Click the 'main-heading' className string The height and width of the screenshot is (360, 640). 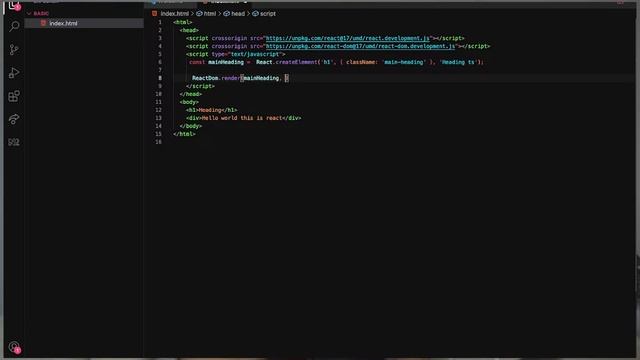pyautogui.click(x=404, y=62)
